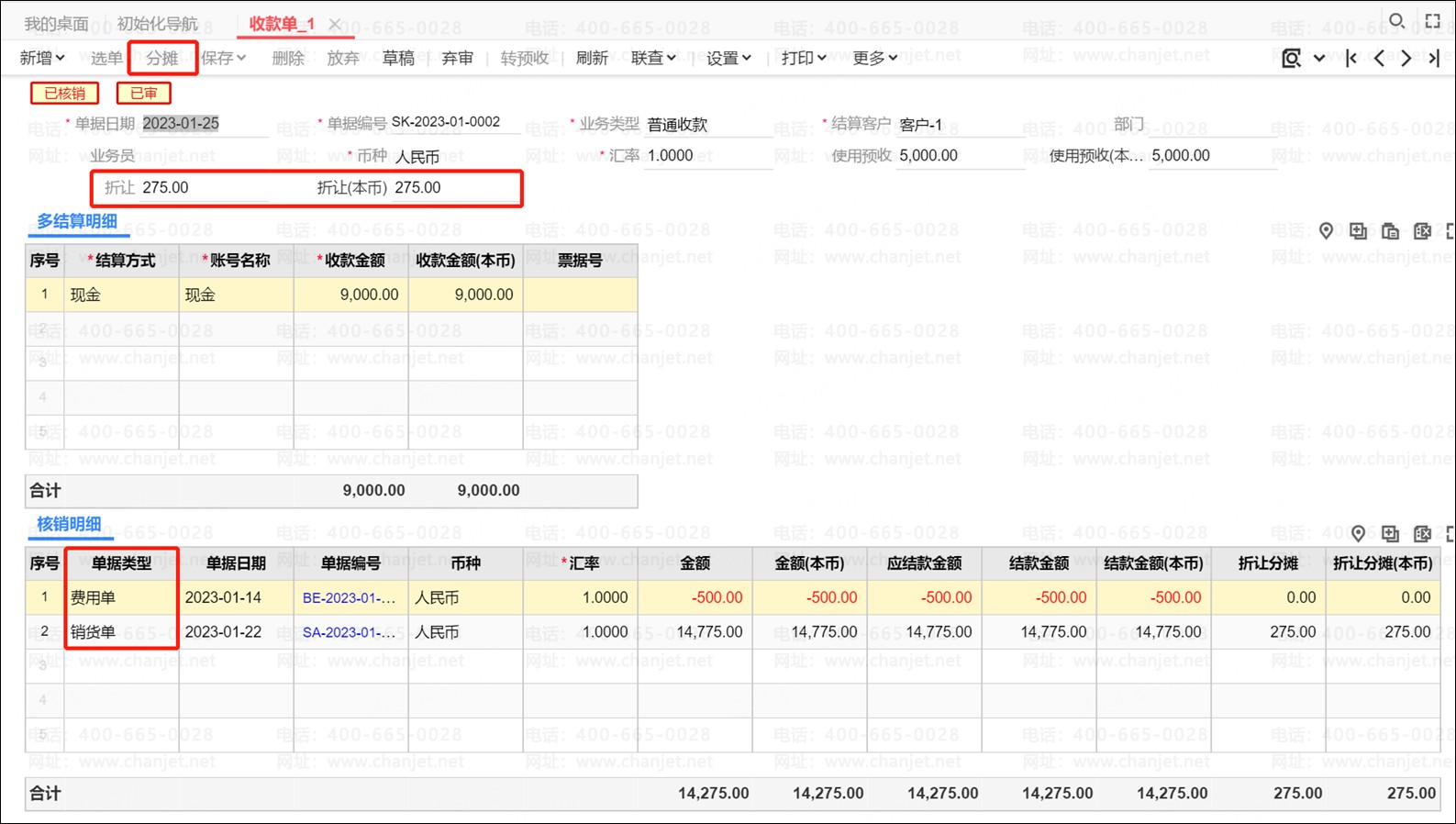The image size is (1456, 824).
Task: Click date cell 2023-01-22
Action: pos(236,632)
